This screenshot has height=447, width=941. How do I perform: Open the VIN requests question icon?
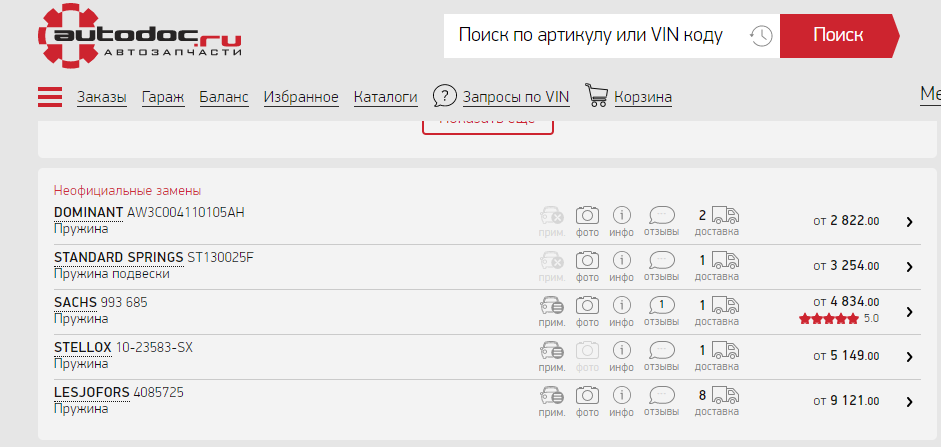coord(444,96)
